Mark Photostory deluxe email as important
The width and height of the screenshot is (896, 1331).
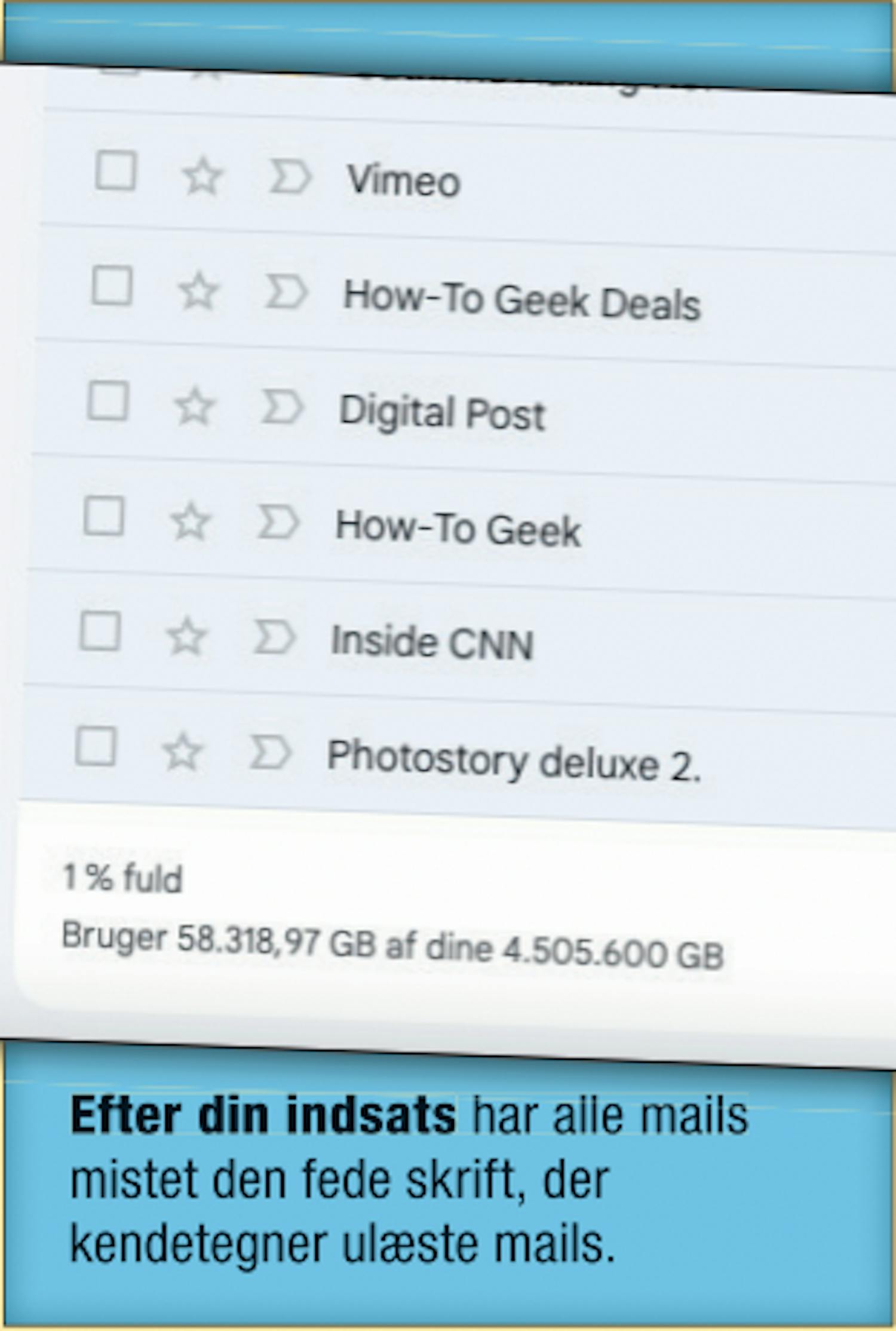[x=270, y=752]
